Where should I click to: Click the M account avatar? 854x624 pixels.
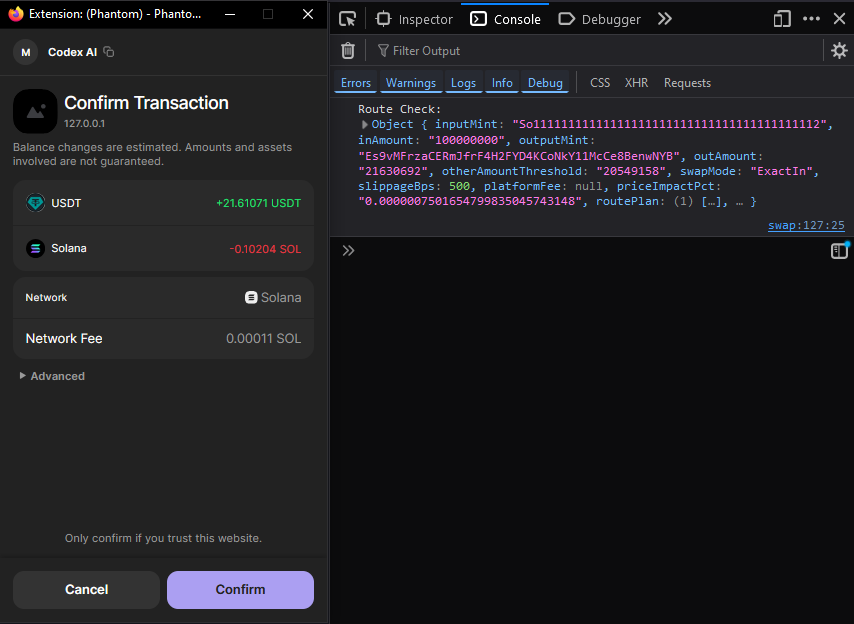[26, 52]
